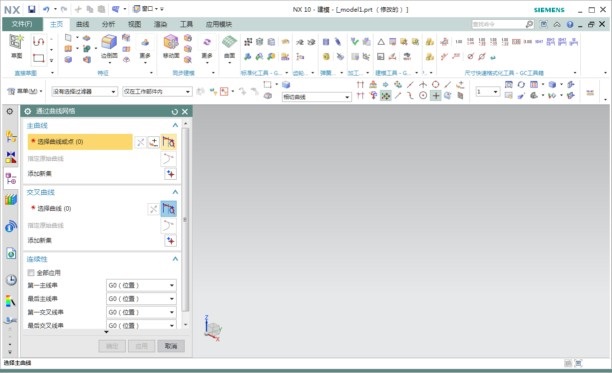The height and width of the screenshot is (373, 612).
Task: Collapse the 连续性 section
Action: pos(175,259)
